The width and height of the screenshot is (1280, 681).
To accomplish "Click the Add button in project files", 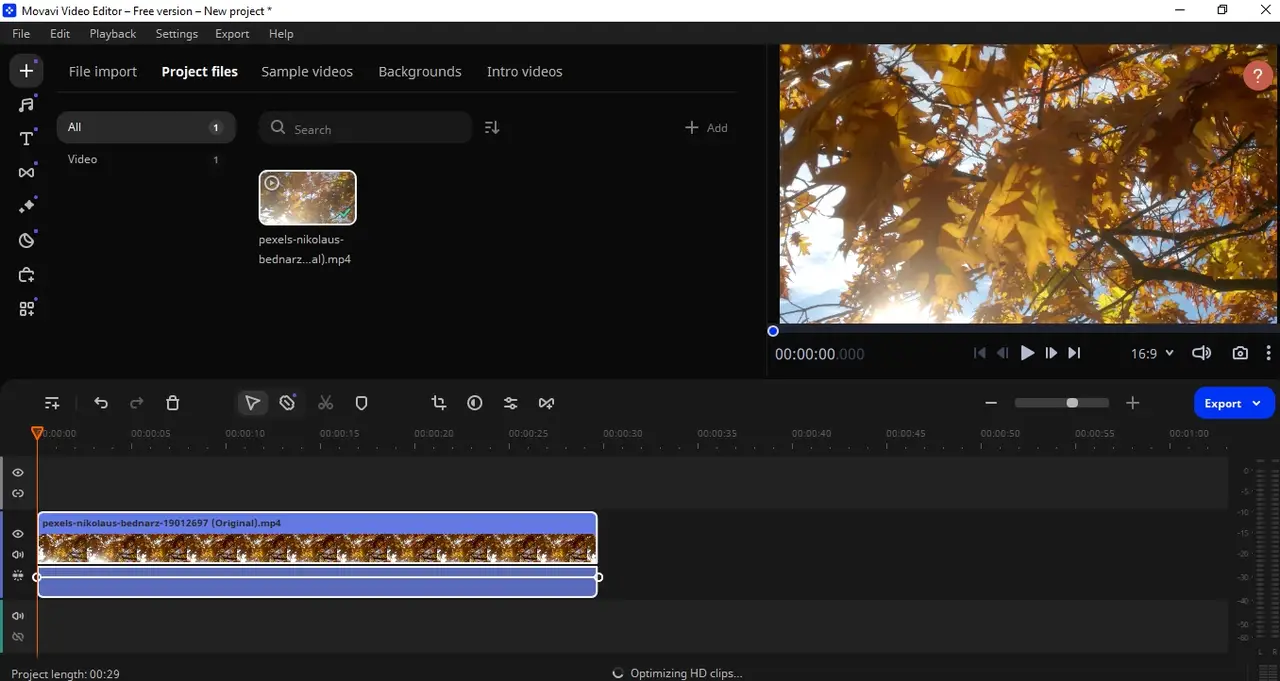I will point(706,128).
